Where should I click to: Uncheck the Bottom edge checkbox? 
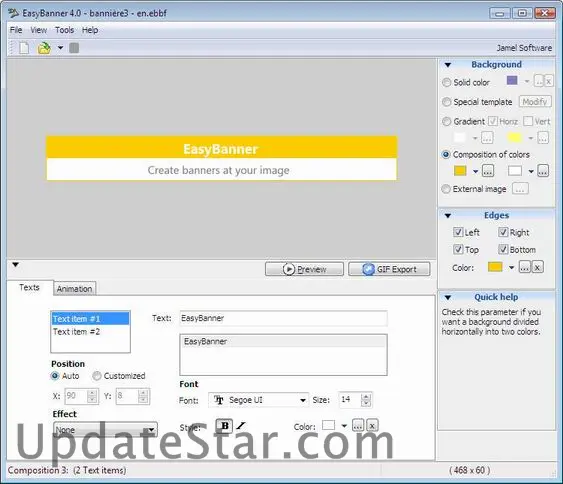[503, 249]
